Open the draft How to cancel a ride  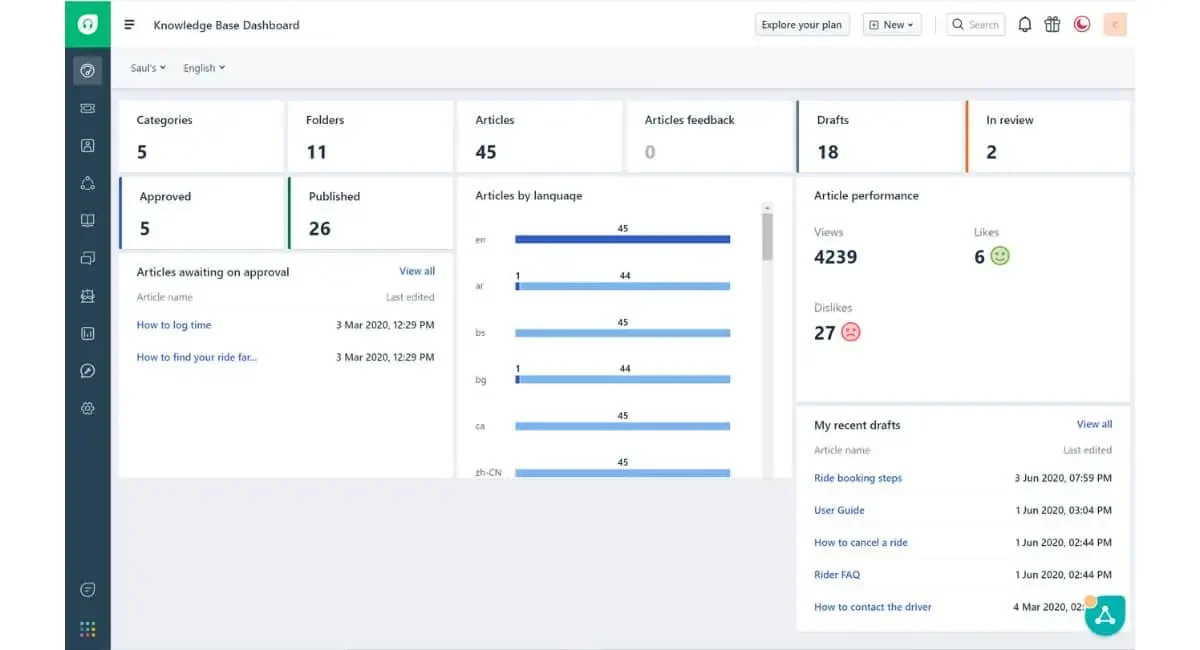[x=861, y=542]
